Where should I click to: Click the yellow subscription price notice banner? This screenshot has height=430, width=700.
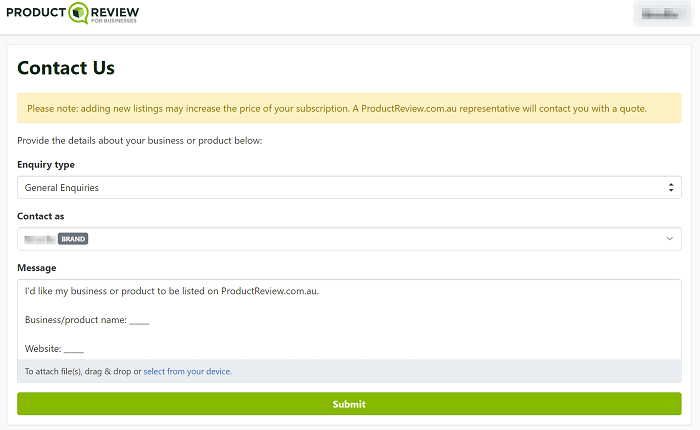(349, 108)
